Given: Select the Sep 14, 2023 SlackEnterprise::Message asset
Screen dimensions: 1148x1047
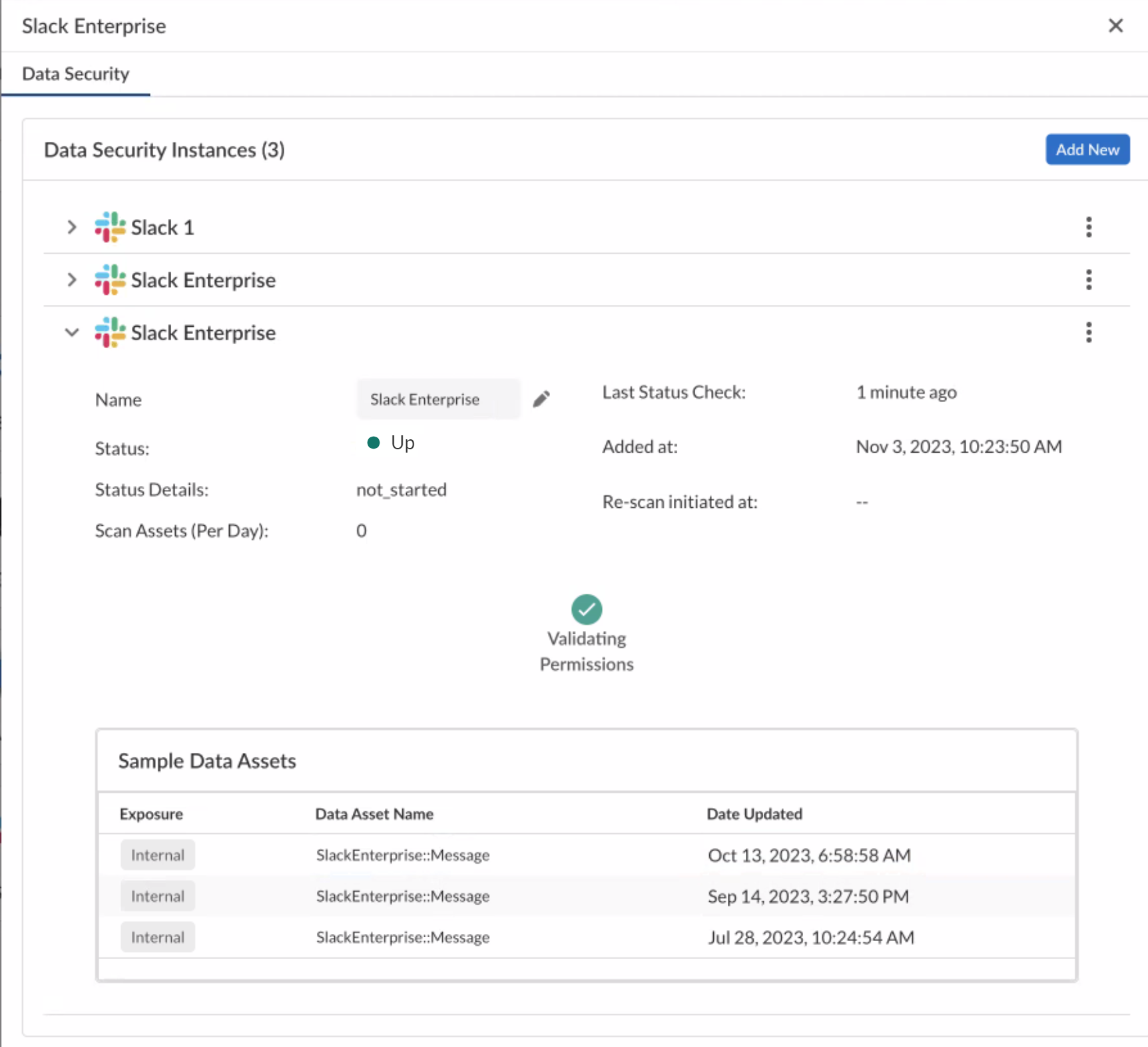Looking at the screenshot, I should (403, 897).
